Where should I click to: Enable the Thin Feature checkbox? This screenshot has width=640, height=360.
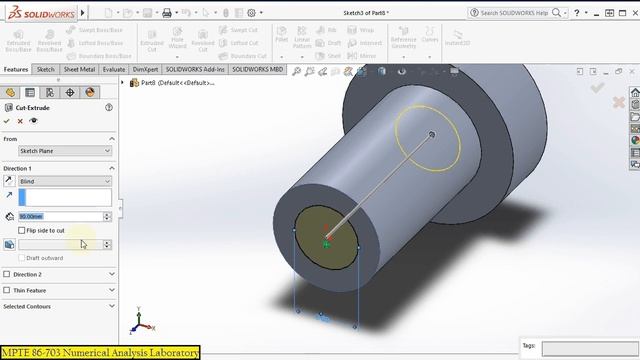point(7,290)
